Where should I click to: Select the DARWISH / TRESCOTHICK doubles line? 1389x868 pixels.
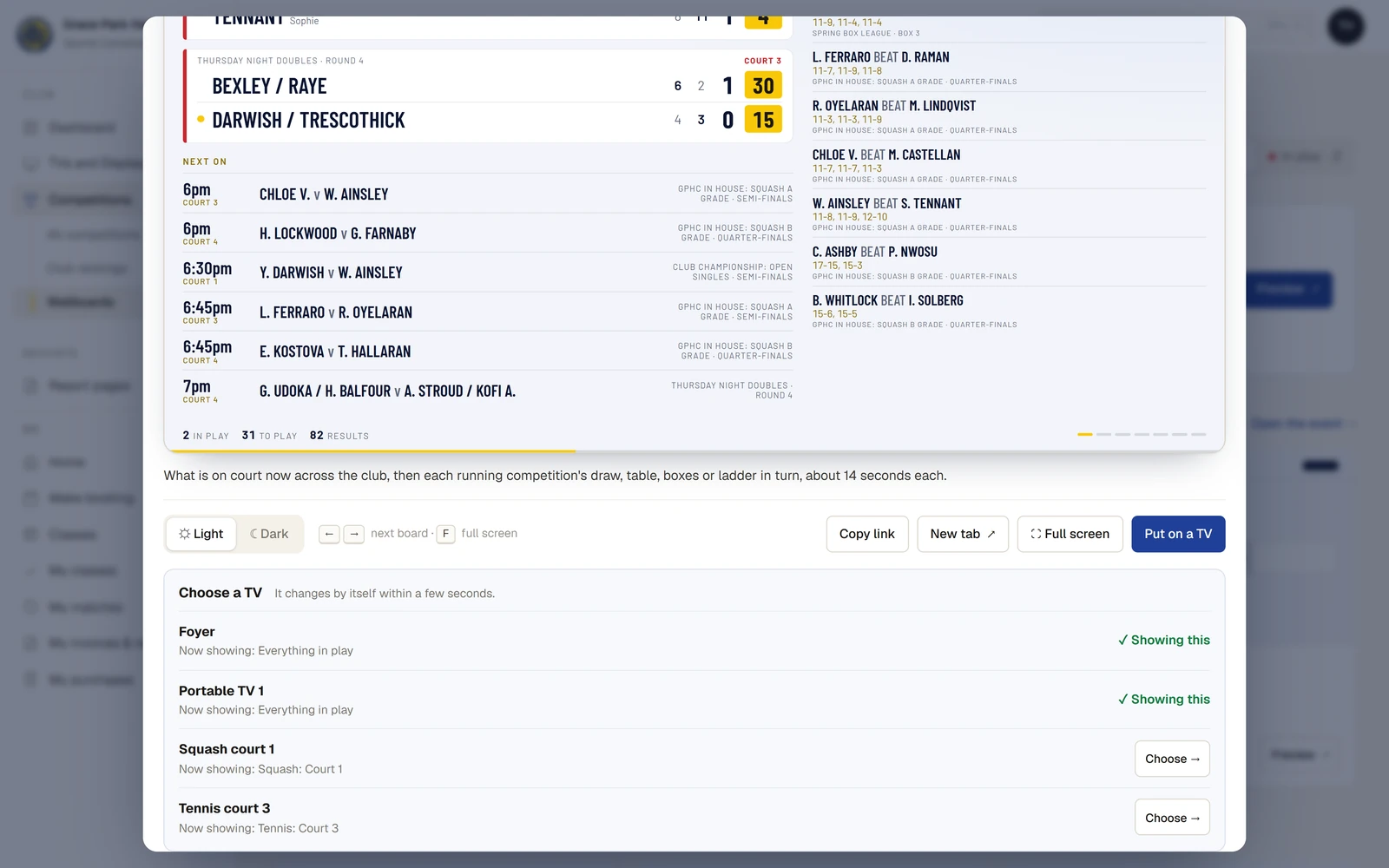[488, 120]
